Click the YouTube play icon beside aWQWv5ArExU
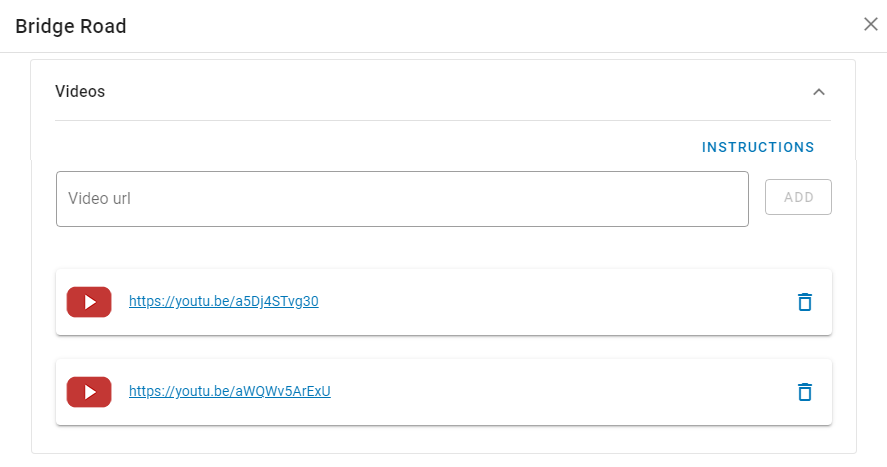Image resolution: width=887 pixels, height=467 pixels. 89,392
